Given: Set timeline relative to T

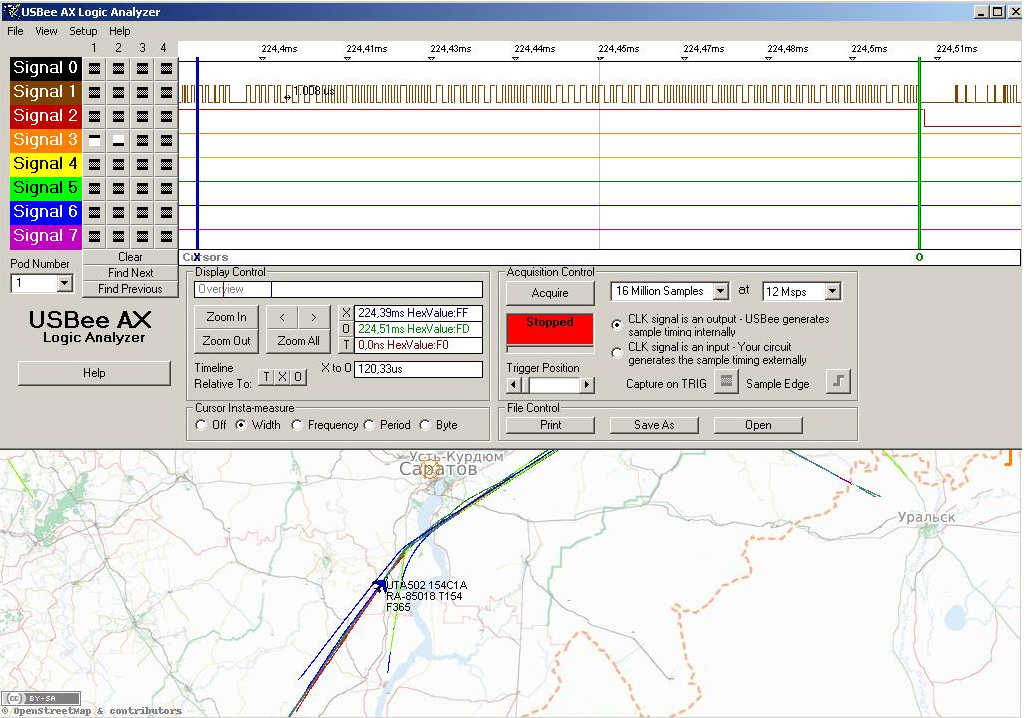Looking at the screenshot, I should 267,377.
